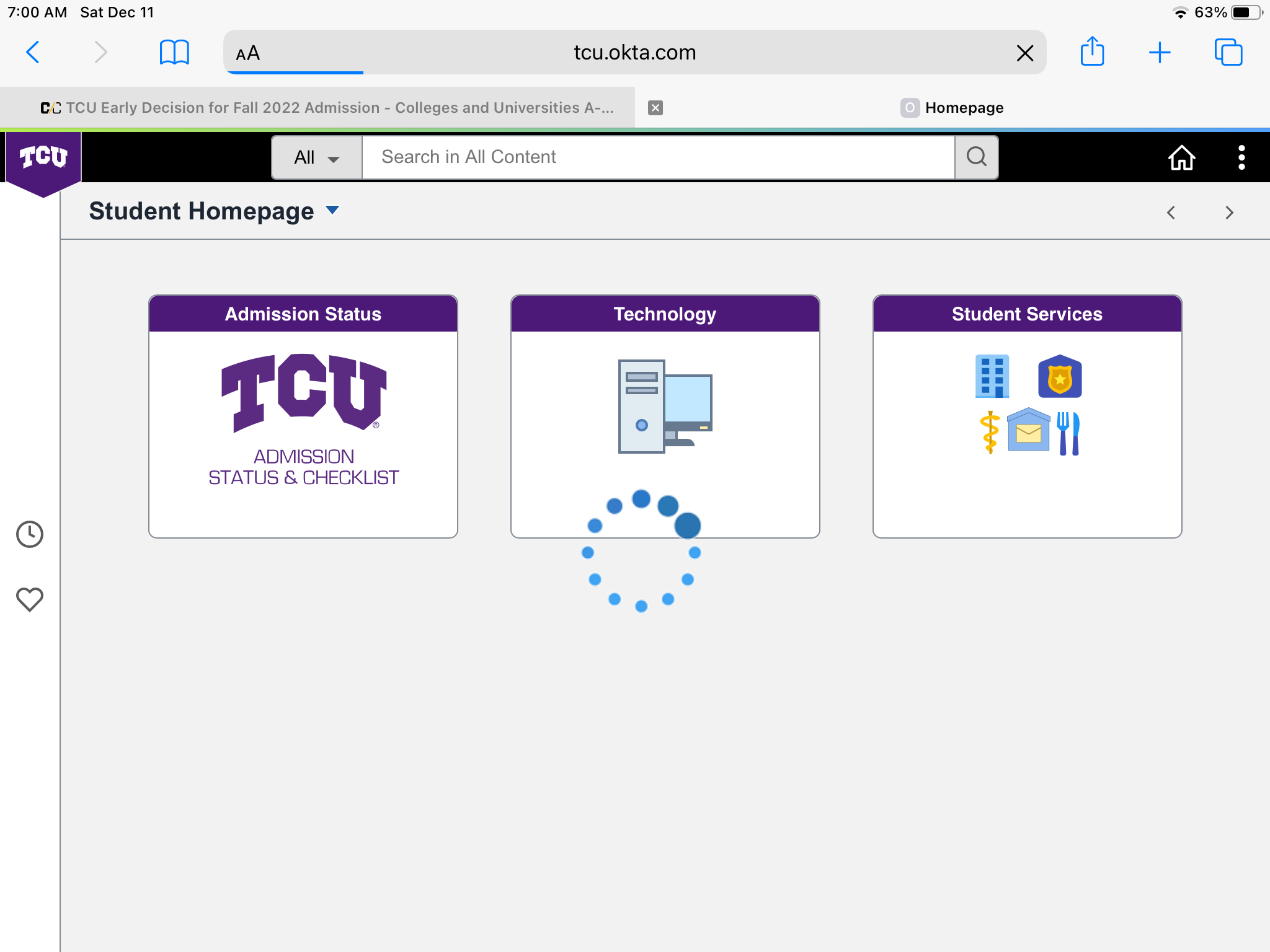Tap the Wi-Fi indicator in status bar
Screen dimensions: 1270x952
coord(1180,12)
